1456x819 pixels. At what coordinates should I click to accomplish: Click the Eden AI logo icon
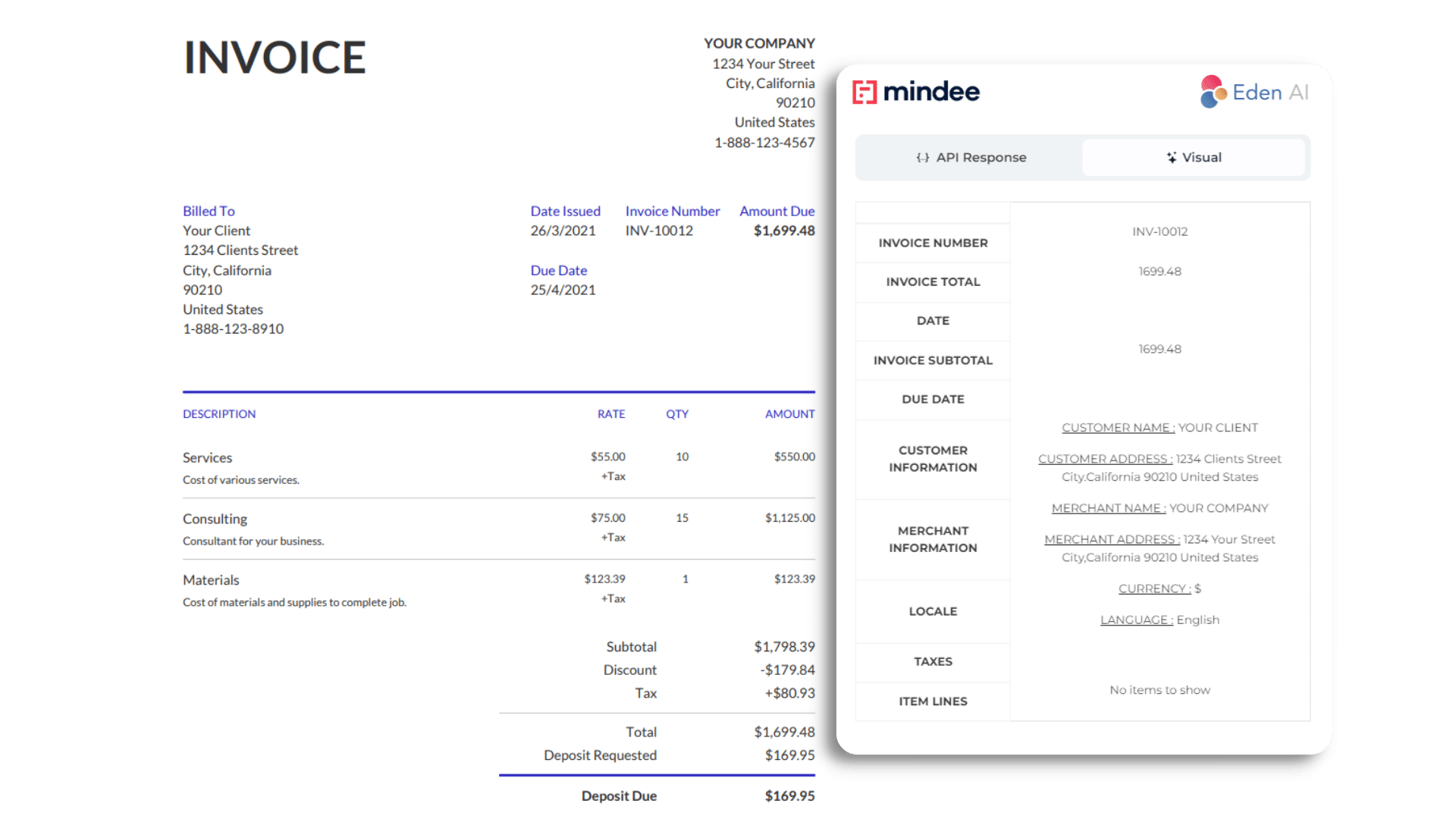coord(1213,92)
